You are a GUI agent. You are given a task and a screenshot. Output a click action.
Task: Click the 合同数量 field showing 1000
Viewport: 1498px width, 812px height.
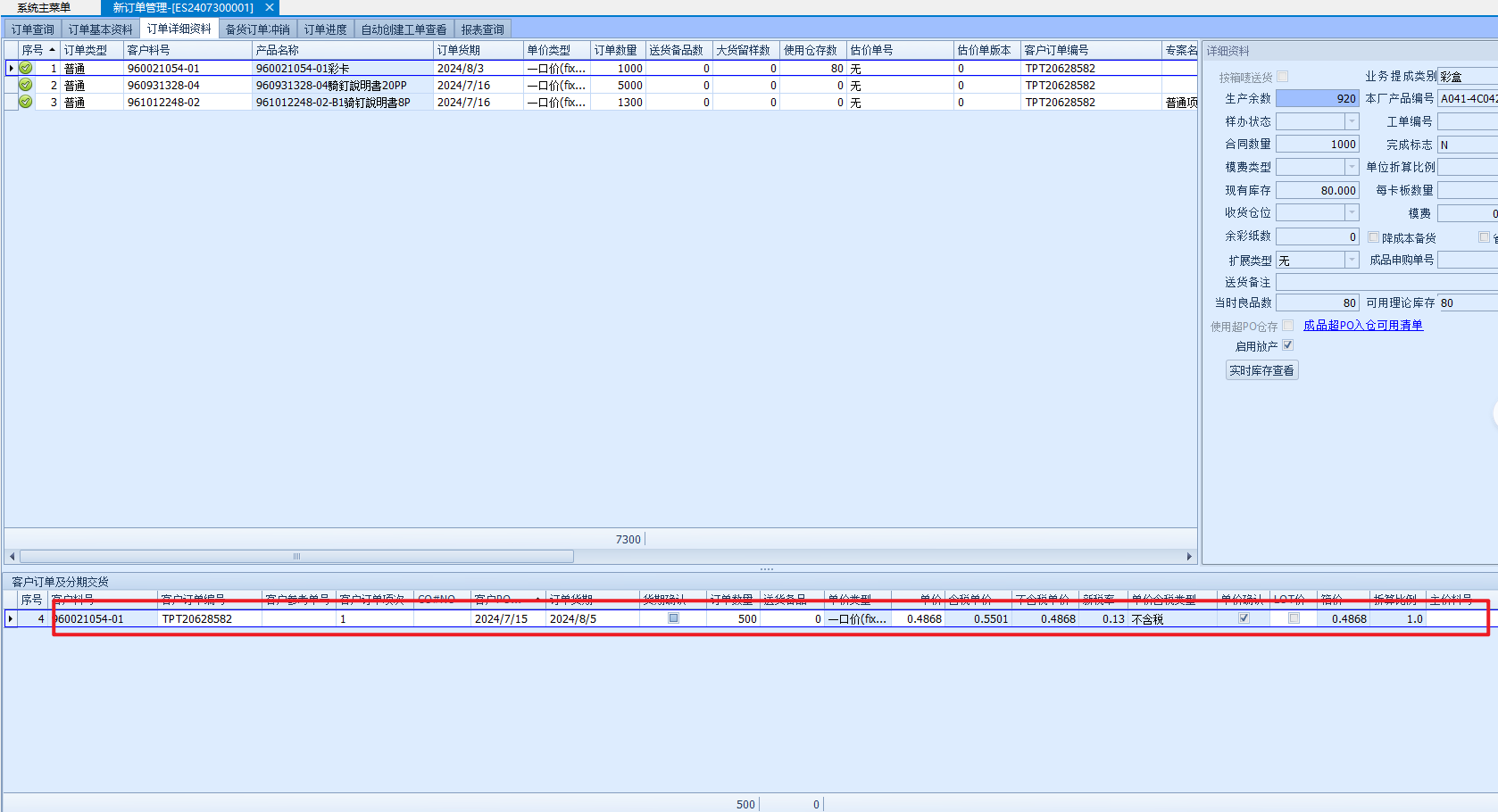coord(1318,144)
